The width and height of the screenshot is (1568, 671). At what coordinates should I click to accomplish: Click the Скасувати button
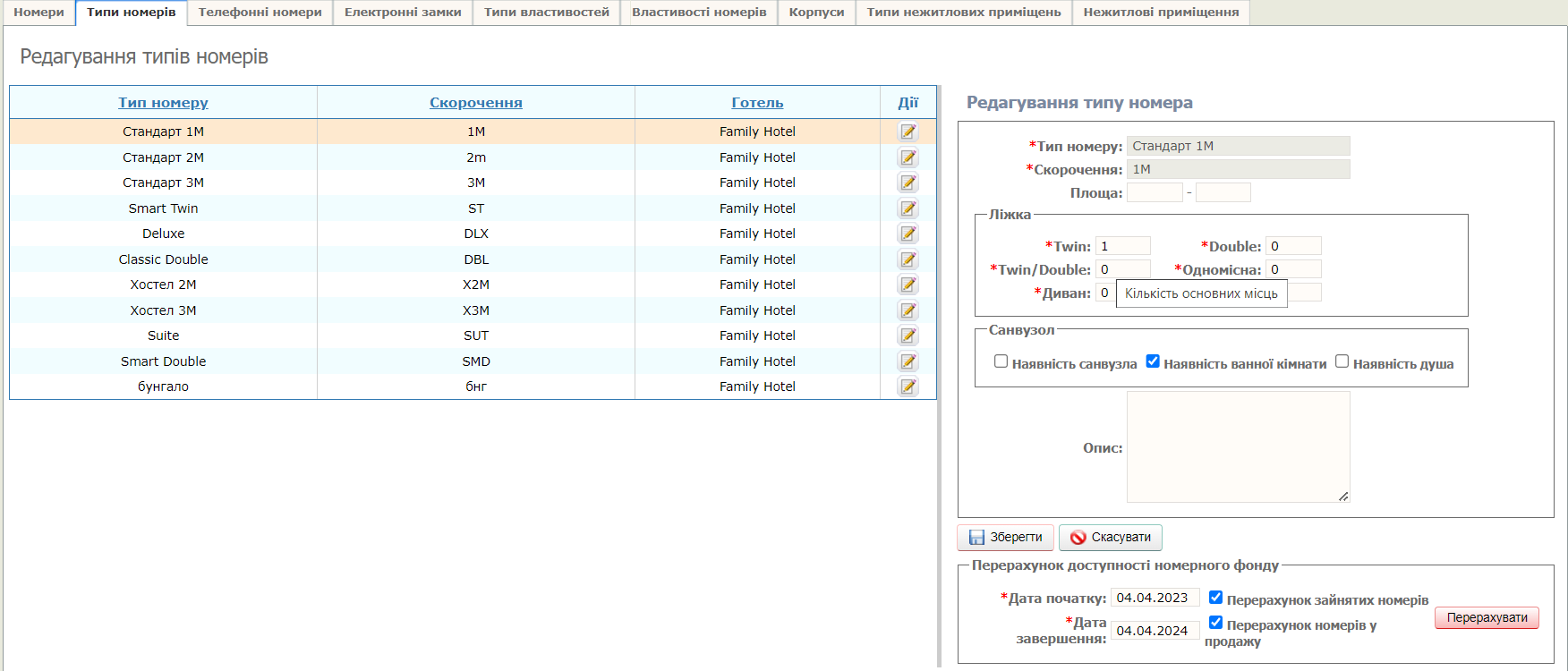pos(1111,538)
